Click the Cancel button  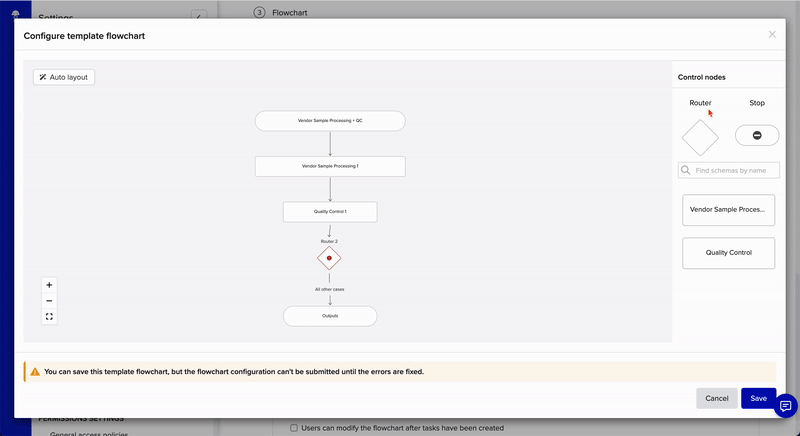pyautogui.click(x=716, y=398)
